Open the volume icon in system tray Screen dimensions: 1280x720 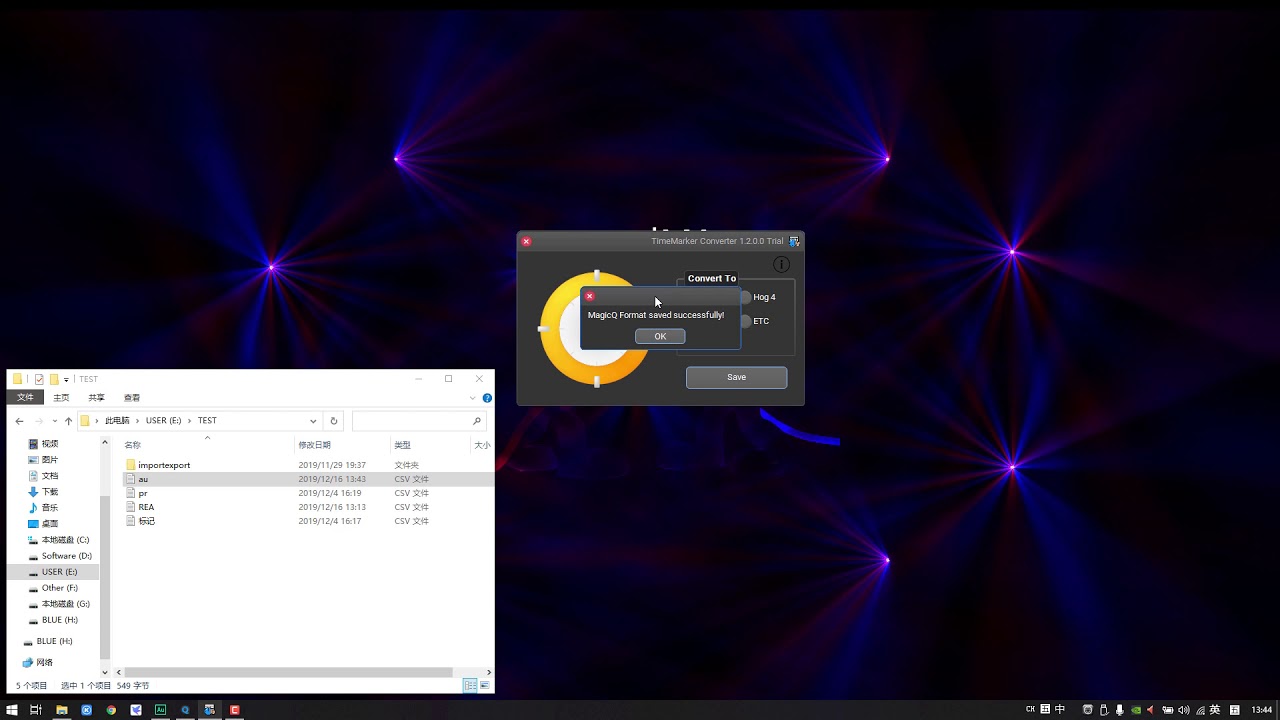pos(1184,710)
